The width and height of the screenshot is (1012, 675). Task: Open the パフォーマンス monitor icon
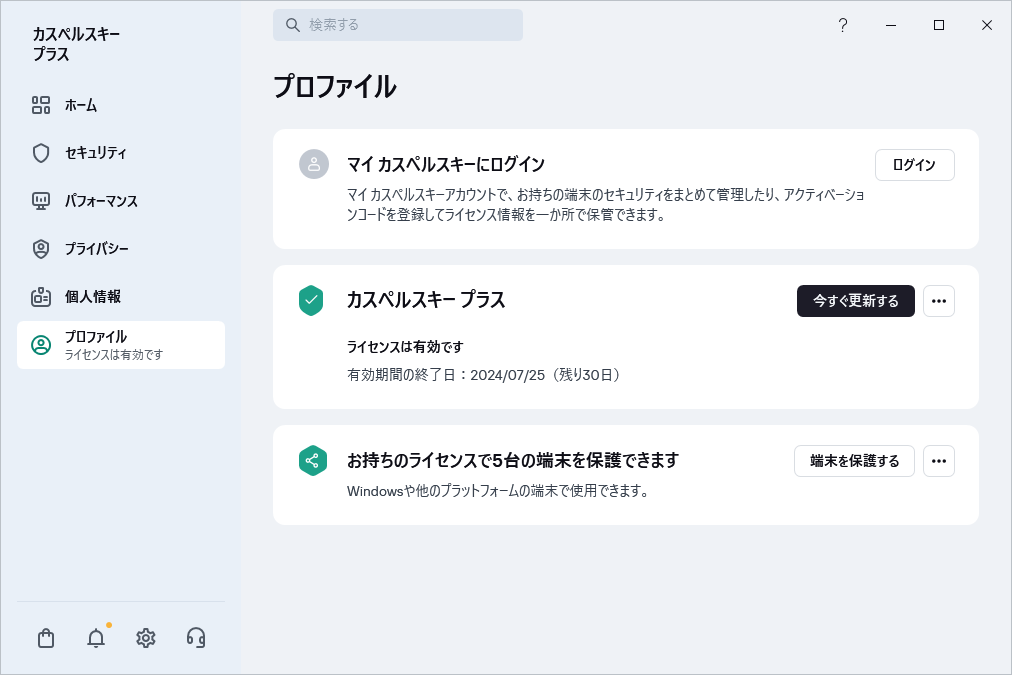pos(41,200)
